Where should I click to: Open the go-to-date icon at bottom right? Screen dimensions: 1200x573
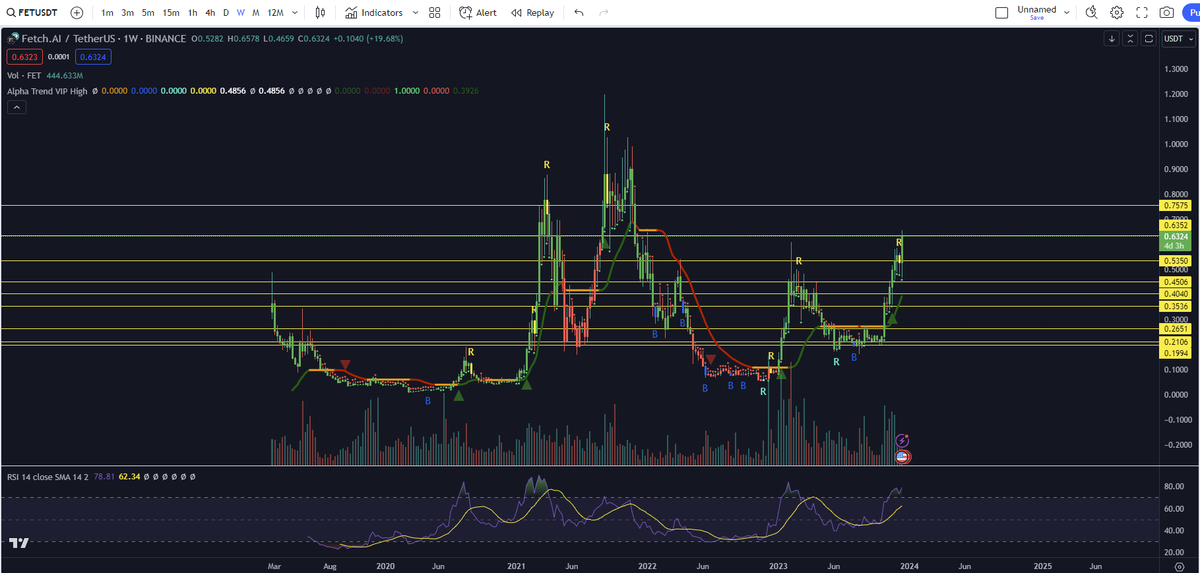point(1179,565)
